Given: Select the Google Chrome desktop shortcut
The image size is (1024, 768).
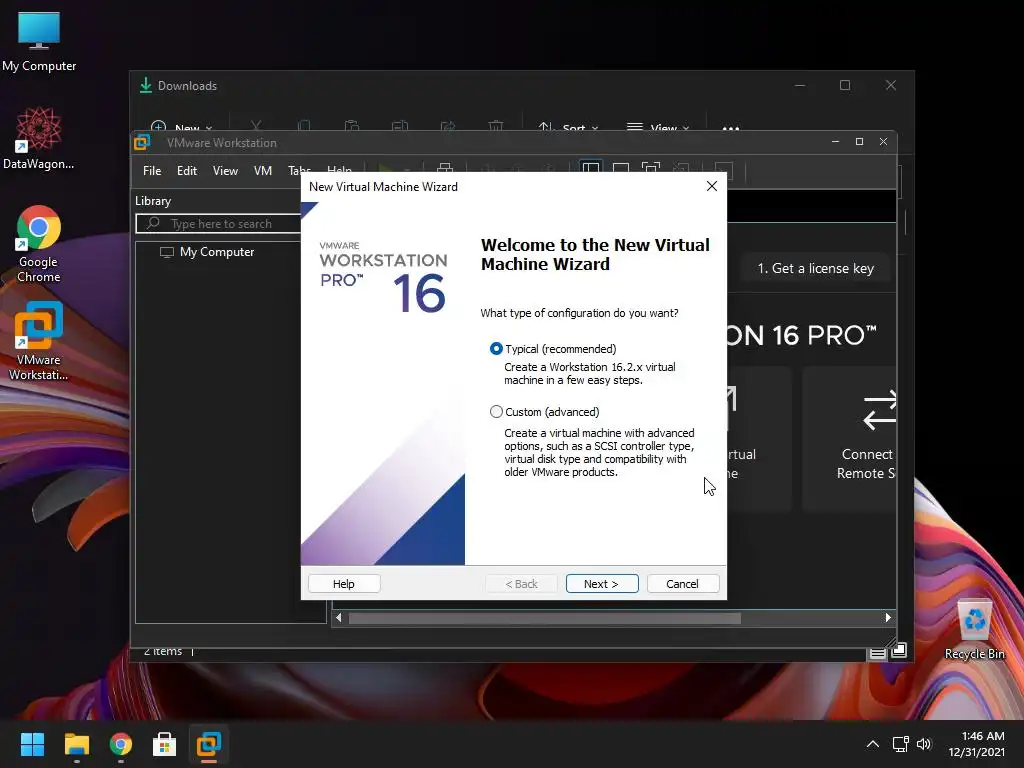Looking at the screenshot, I should (x=39, y=244).
